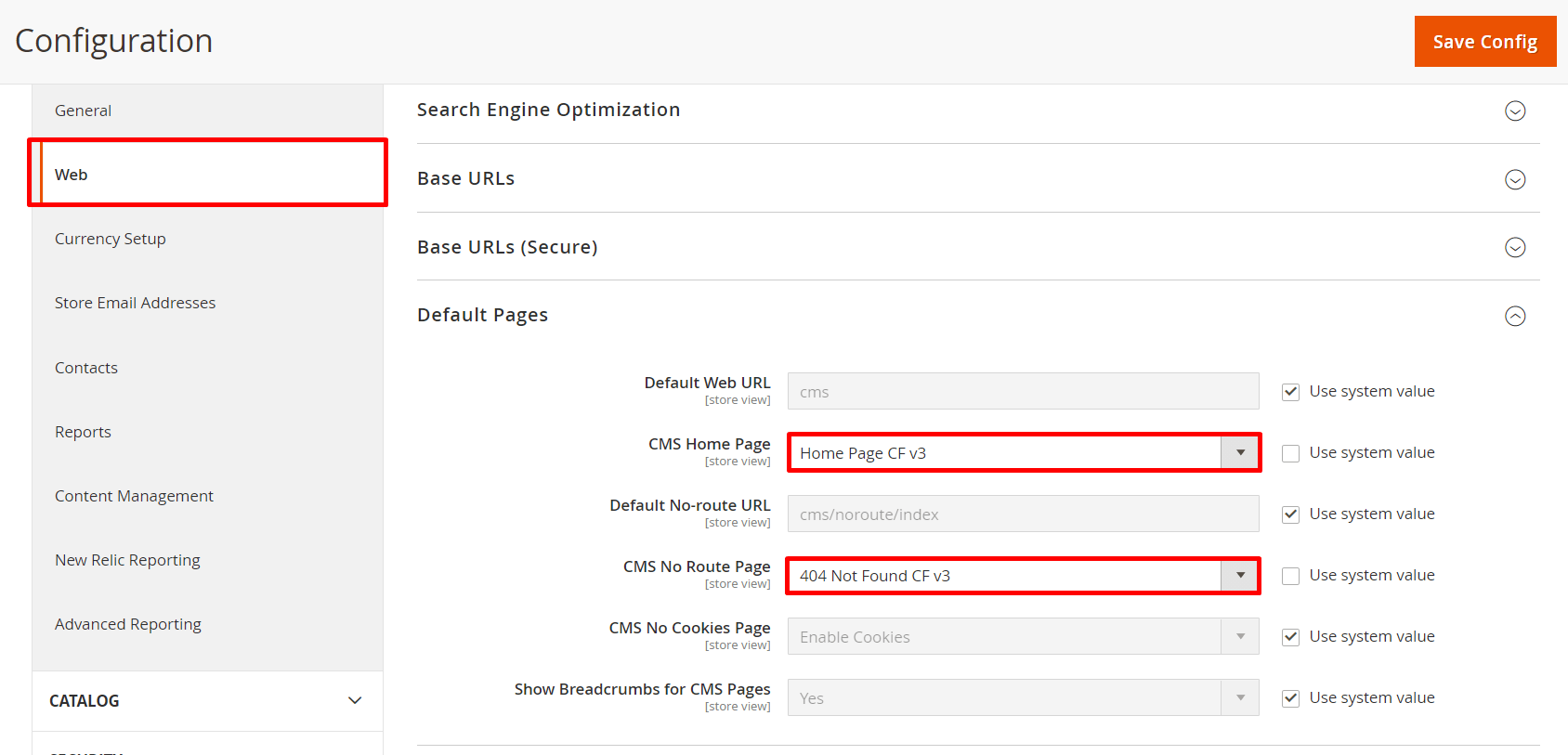Collapse the Default Pages section icon
The height and width of the screenshot is (755, 1568).
1514,316
